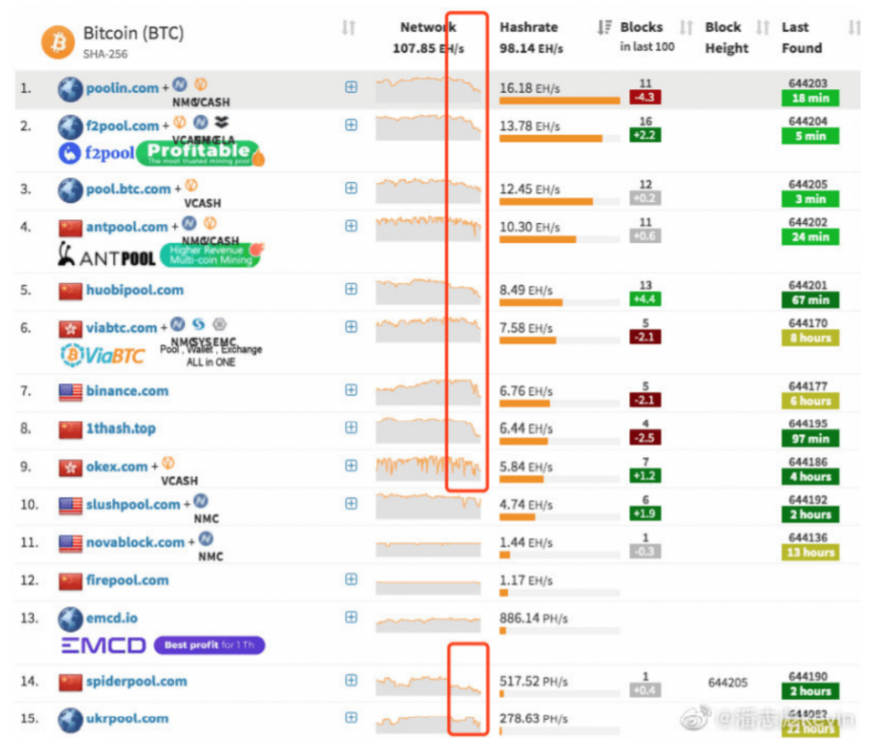The image size is (876, 756).
Task: Expand the f2pool.com row plus icon
Action: [351, 125]
